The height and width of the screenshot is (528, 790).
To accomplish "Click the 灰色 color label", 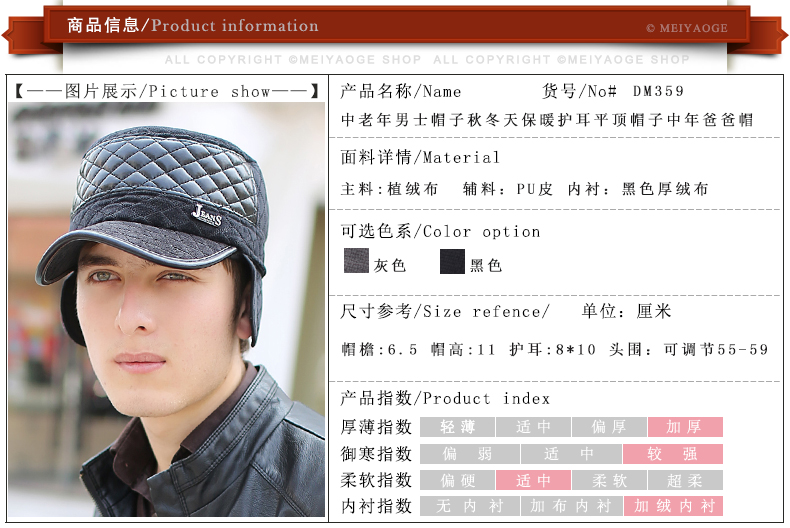I will (x=389, y=266).
